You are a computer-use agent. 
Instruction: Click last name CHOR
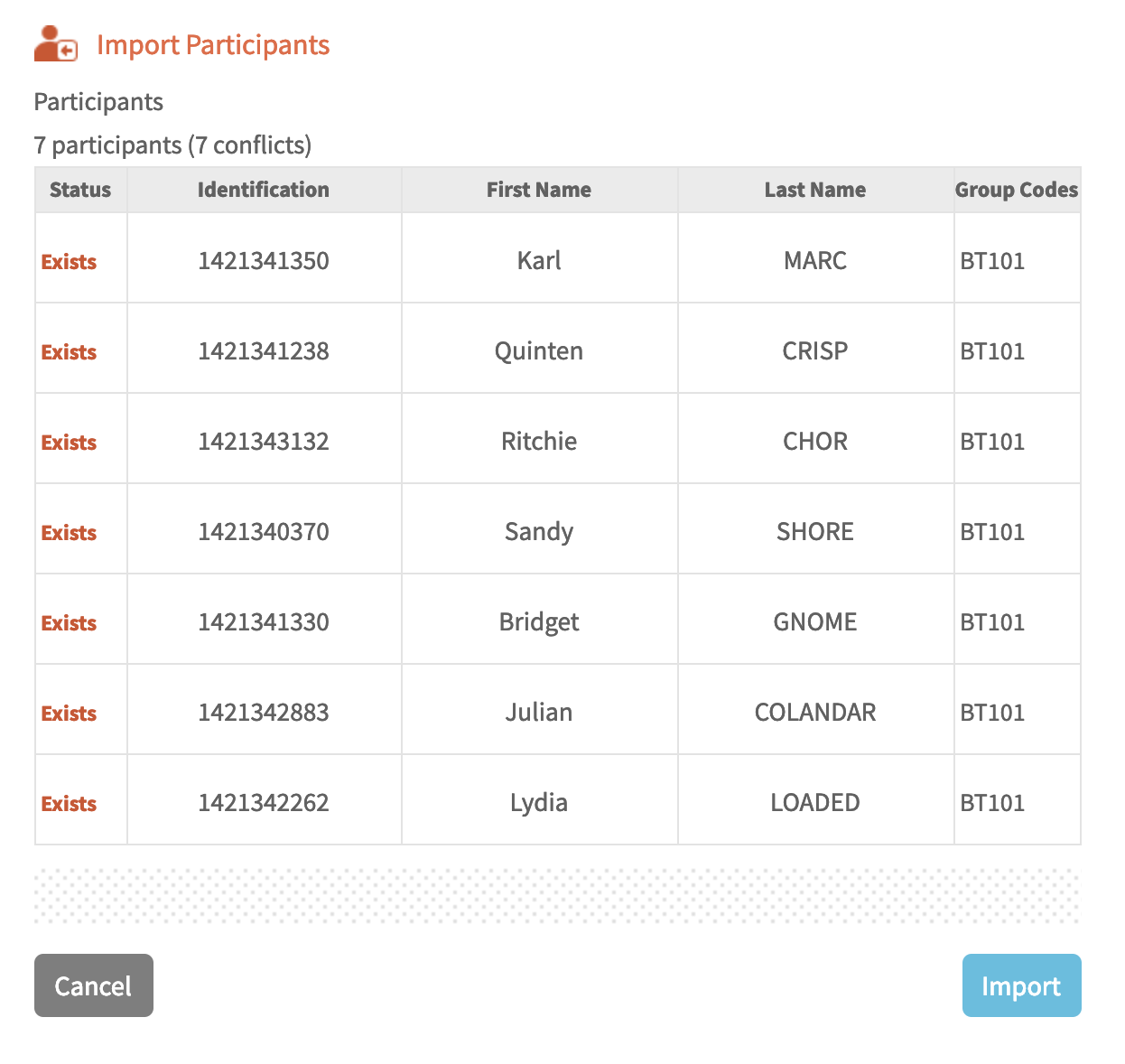[815, 442]
